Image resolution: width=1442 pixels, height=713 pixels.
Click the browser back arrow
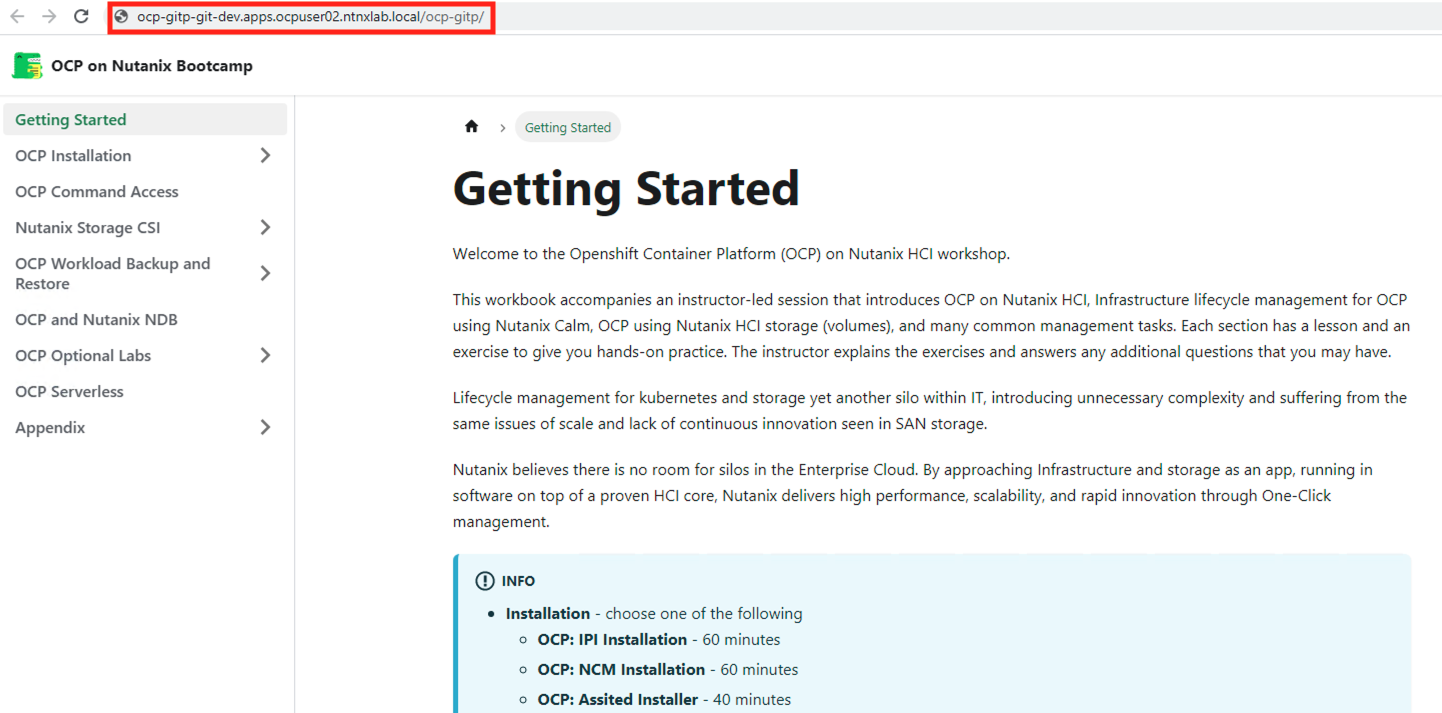coord(17,17)
